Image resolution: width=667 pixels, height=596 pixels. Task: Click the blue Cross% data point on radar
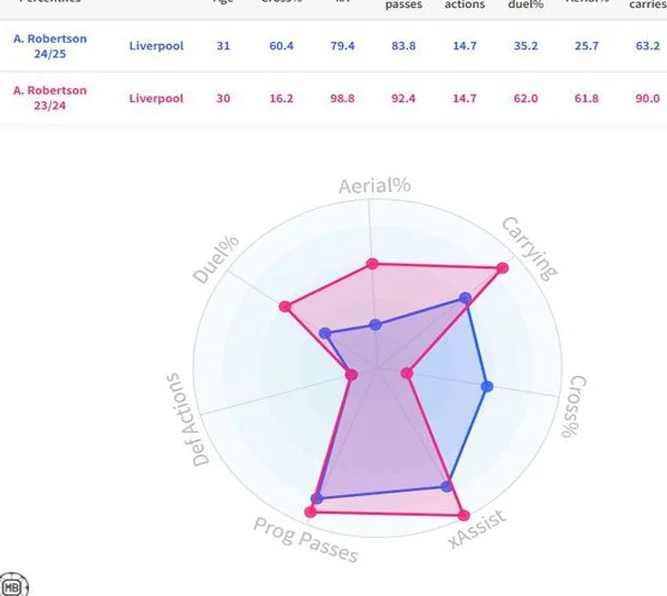pos(487,386)
